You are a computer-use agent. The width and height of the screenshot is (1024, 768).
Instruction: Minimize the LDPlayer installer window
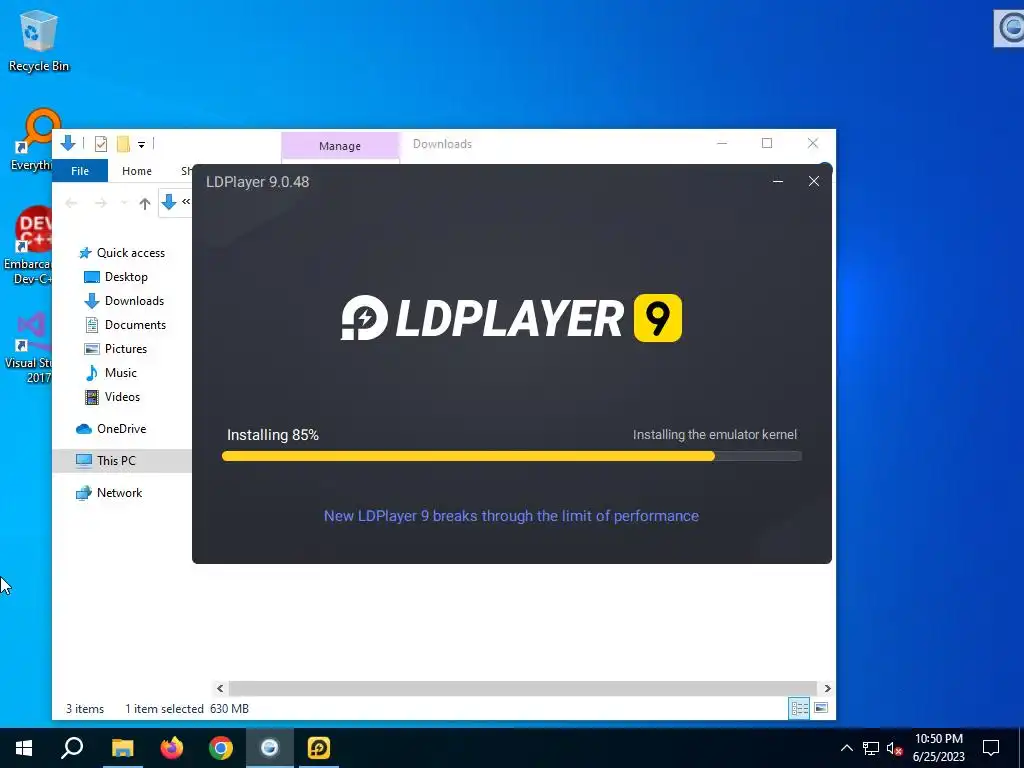(778, 182)
